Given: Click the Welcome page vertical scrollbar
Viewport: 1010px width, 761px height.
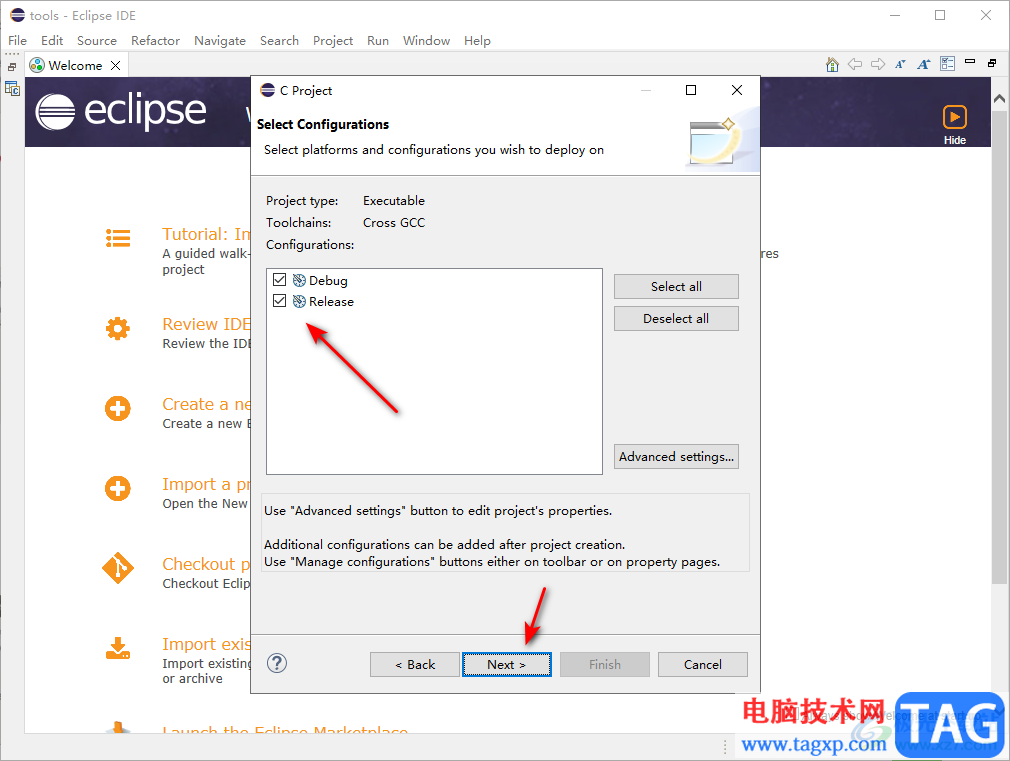Looking at the screenshot, I should (999, 348).
